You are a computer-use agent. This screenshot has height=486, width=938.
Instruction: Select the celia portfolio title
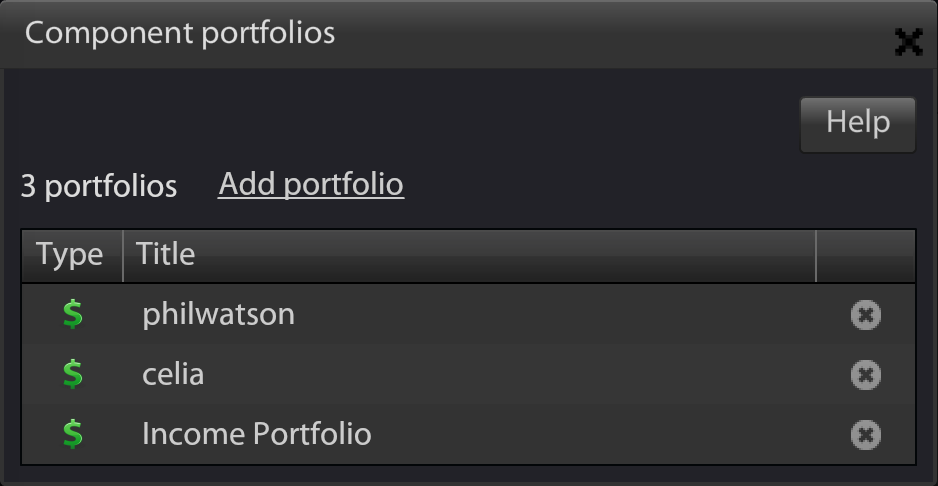point(173,375)
